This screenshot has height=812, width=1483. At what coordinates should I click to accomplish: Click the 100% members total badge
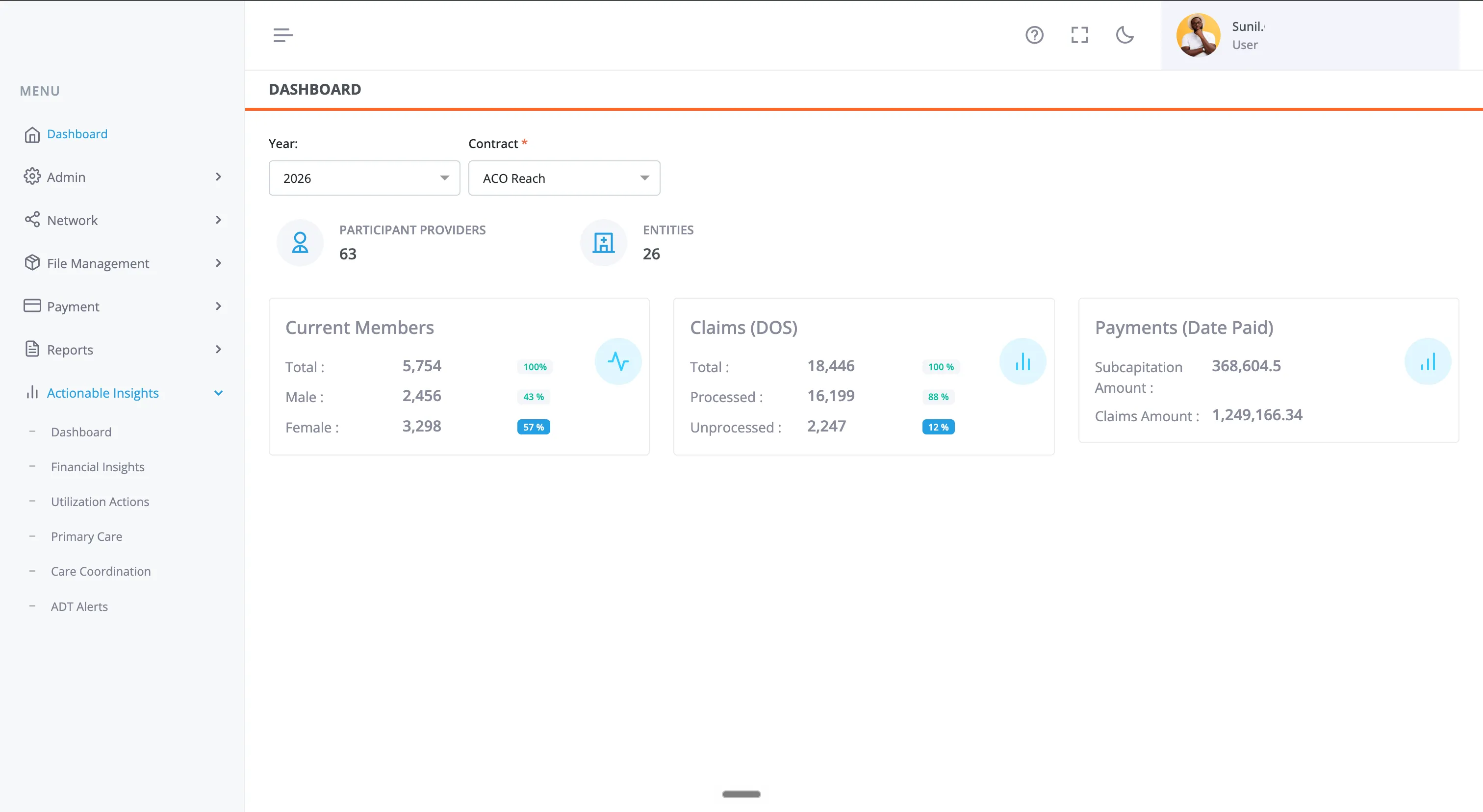coord(535,367)
